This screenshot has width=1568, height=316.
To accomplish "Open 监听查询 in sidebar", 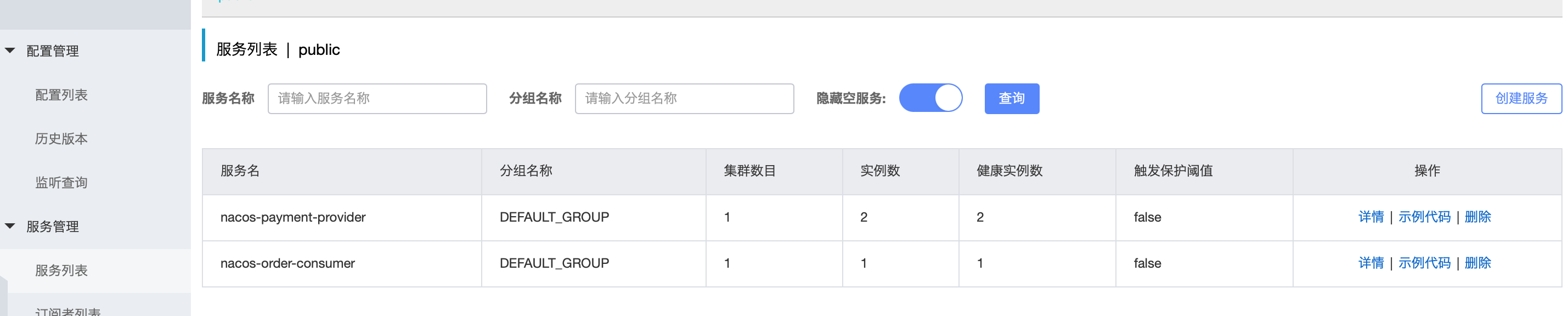I will 61,183.
